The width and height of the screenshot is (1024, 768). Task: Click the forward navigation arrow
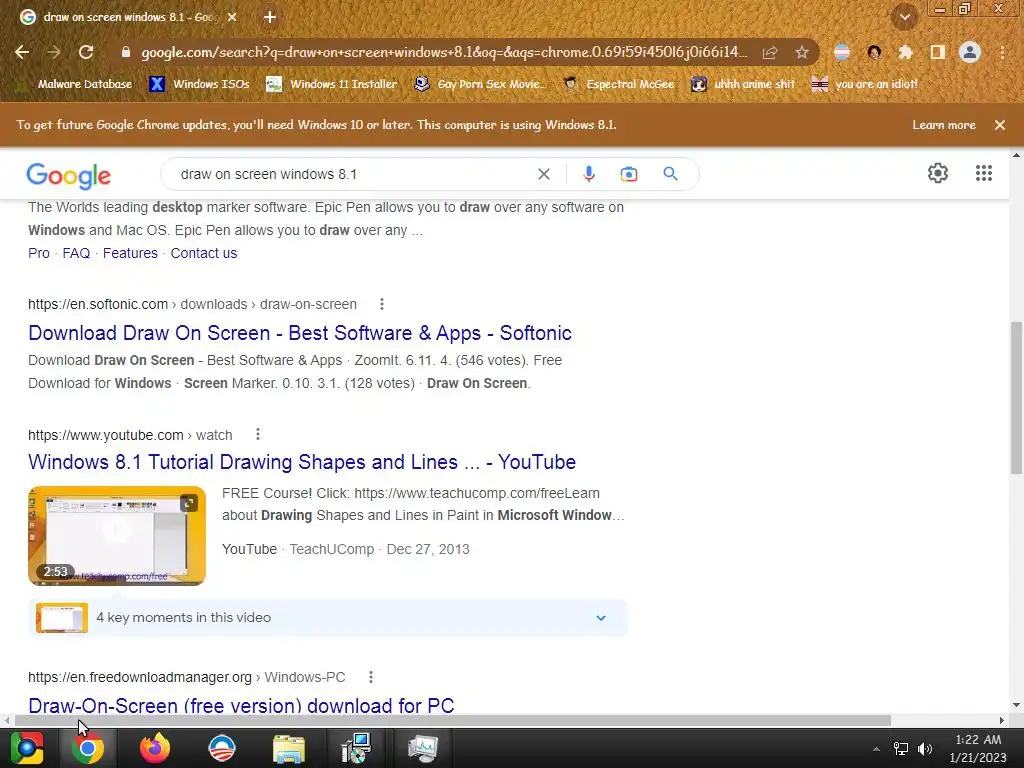click(x=54, y=52)
